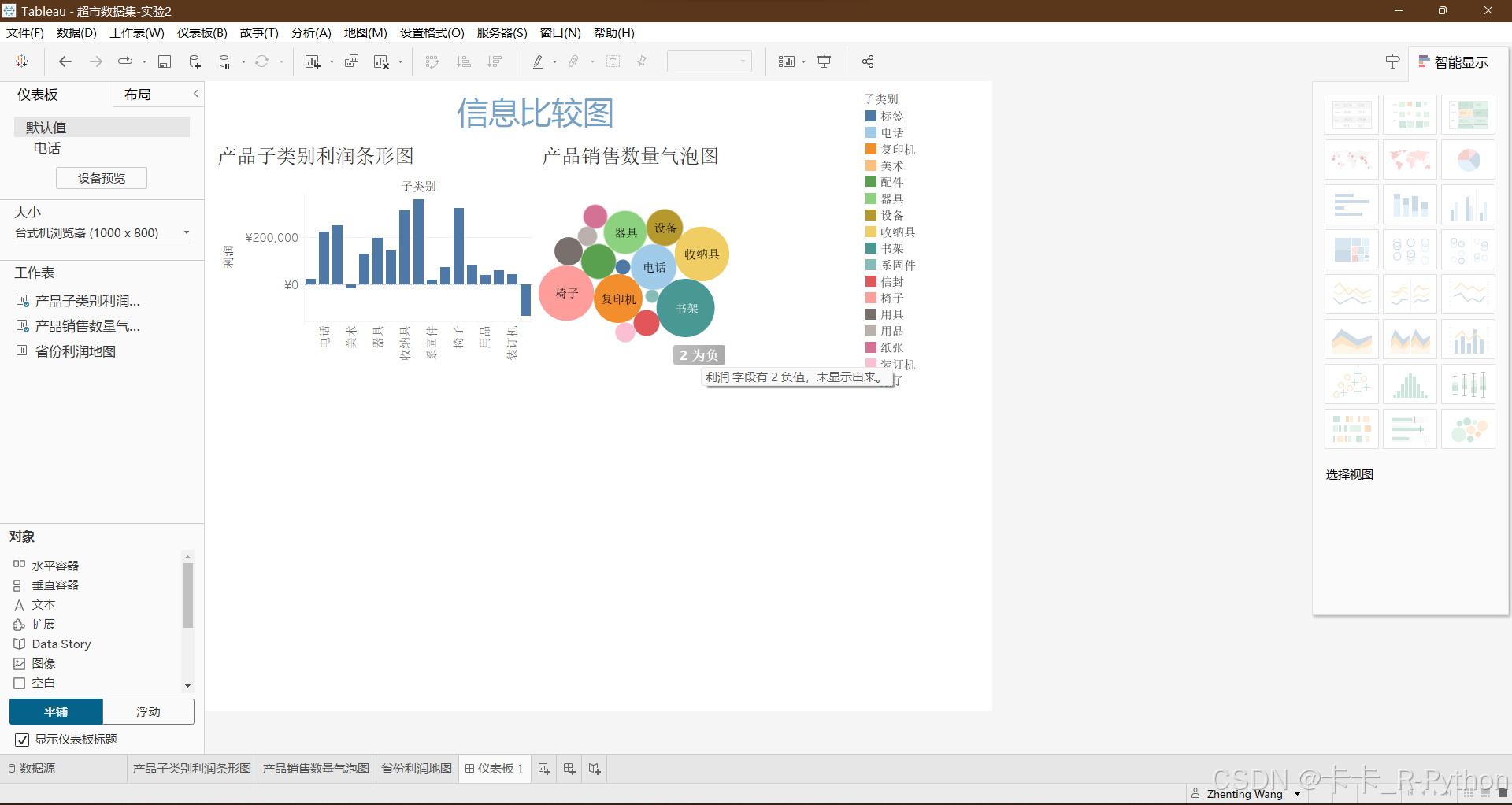Image resolution: width=1512 pixels, height=805 pixels.
Task: Click the 智能显示 button
Action: coord(1453,62)
